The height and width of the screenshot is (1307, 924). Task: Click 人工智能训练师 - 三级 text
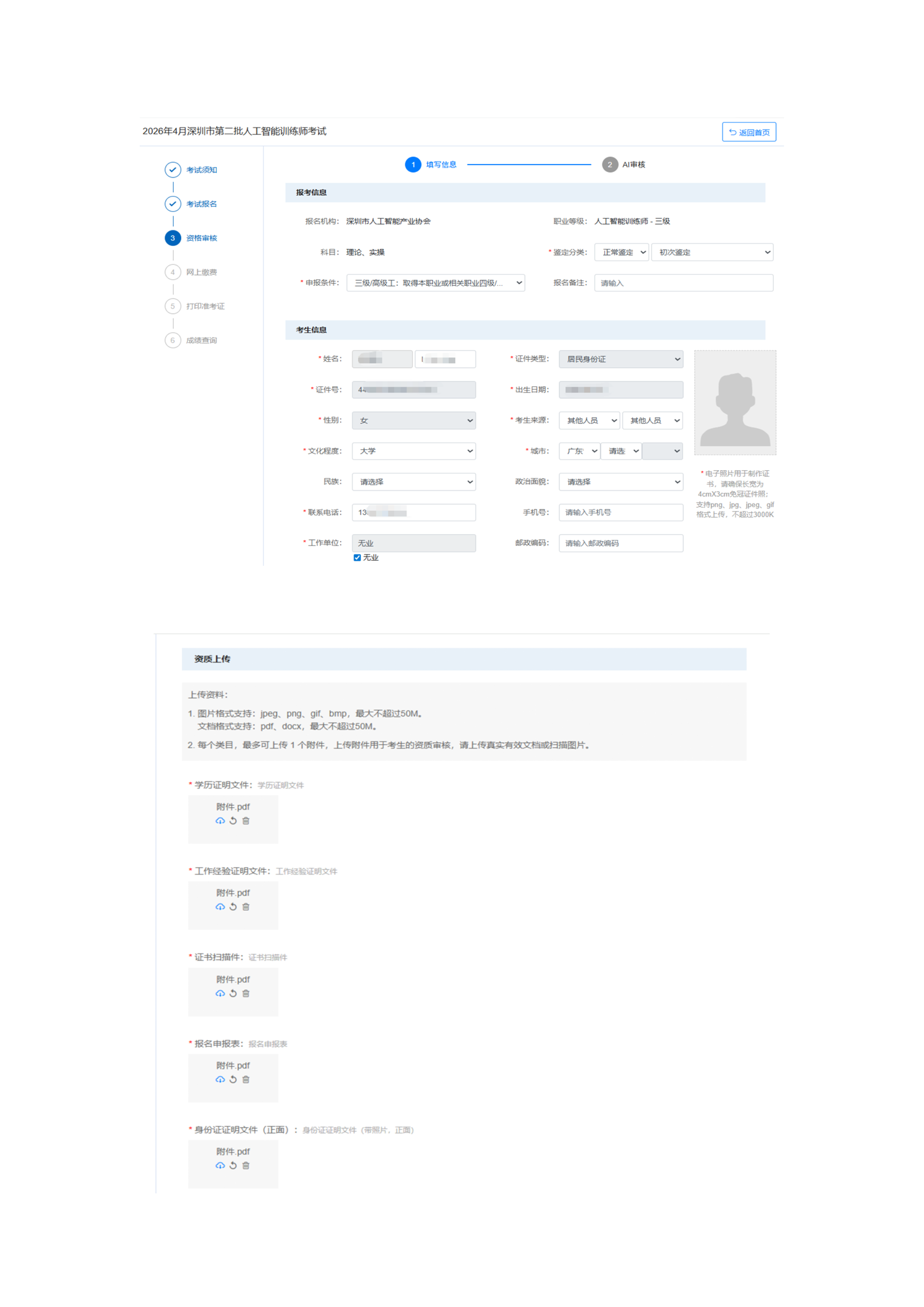[x=632, y=221]
